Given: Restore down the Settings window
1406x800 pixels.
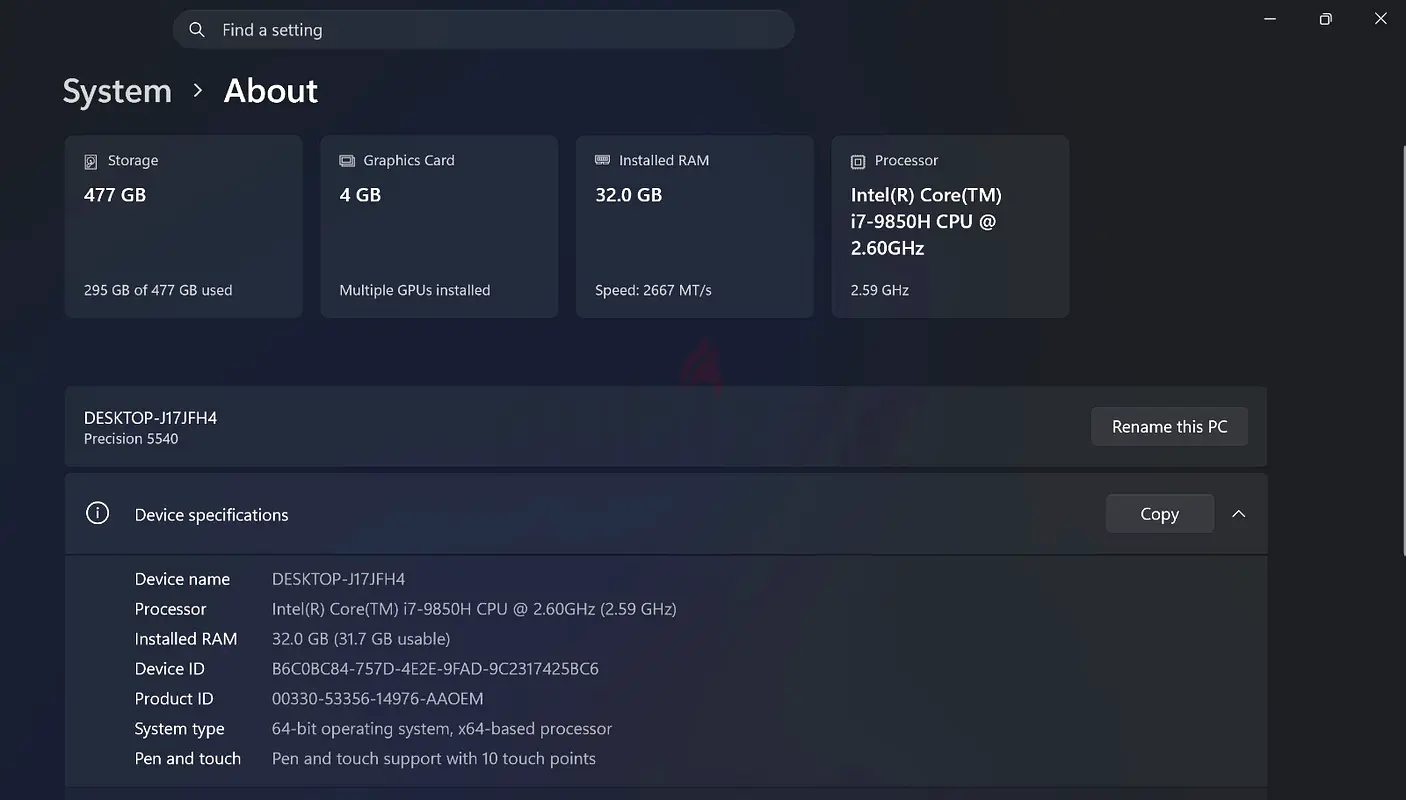Looking at the screenshot, I should [1325, 19].
